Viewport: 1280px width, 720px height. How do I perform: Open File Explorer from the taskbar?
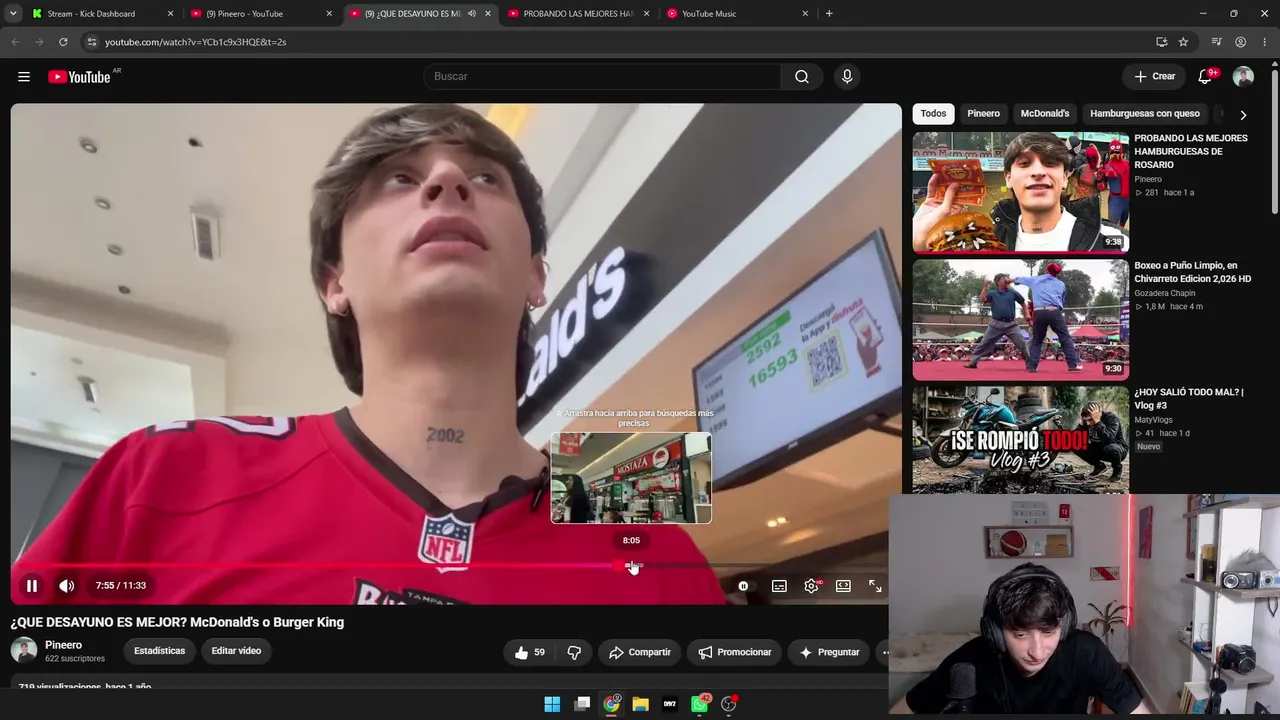click(x=641, y=704)
